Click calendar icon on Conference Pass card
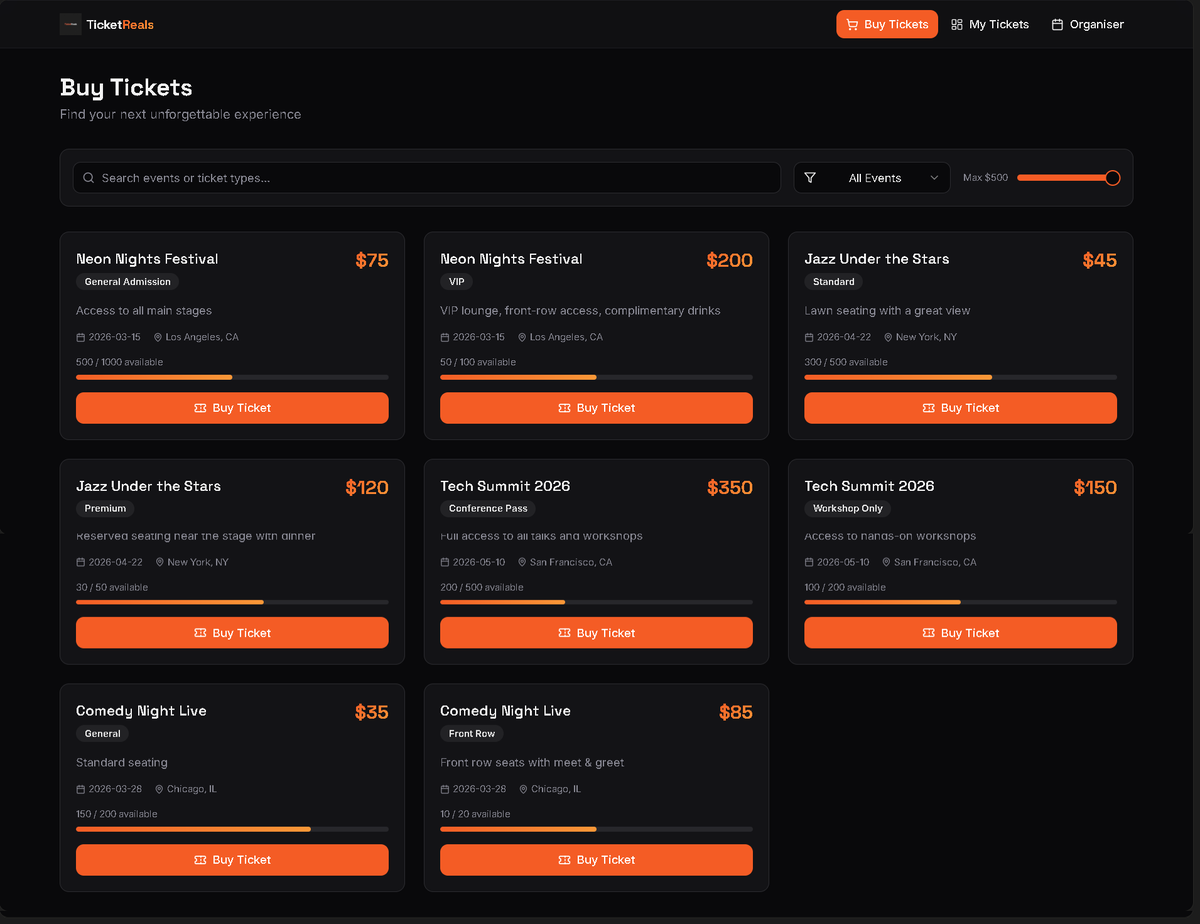 [445, 562]
